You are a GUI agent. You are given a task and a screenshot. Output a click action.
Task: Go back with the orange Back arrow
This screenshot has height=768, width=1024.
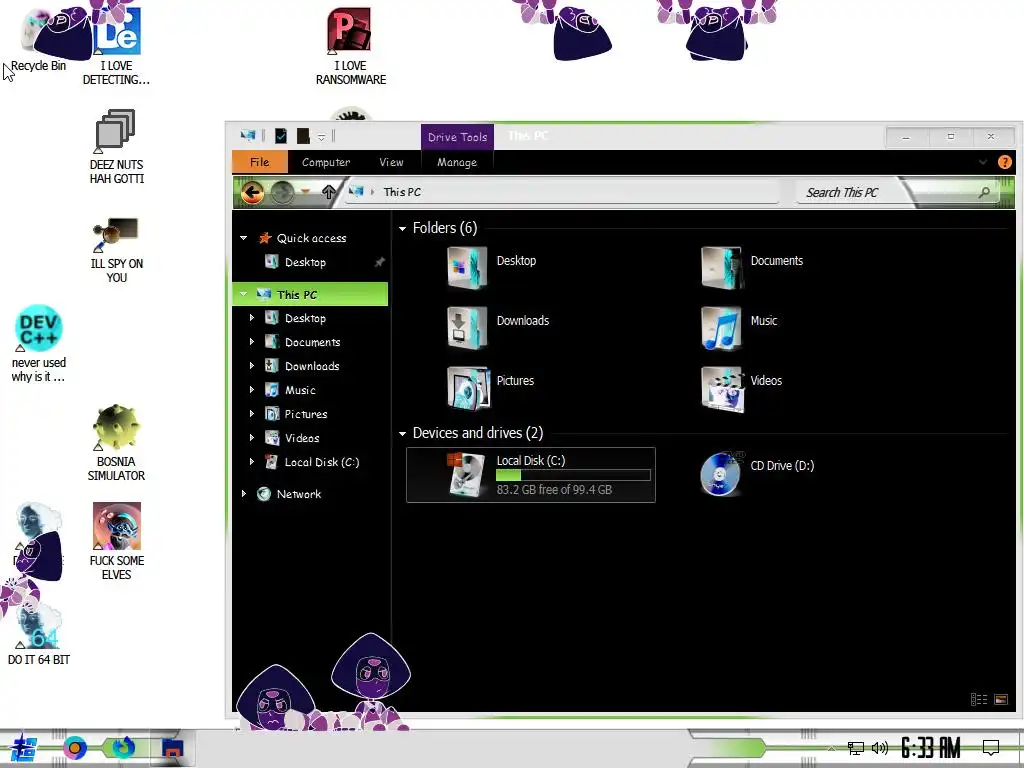coord(252,193)
